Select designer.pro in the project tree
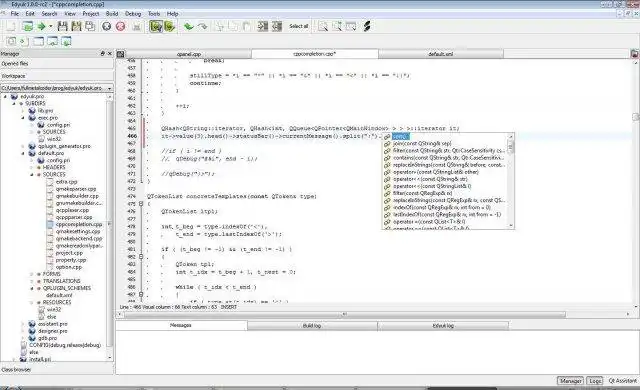This screenshot has height=390, width=640. (53, 331)
